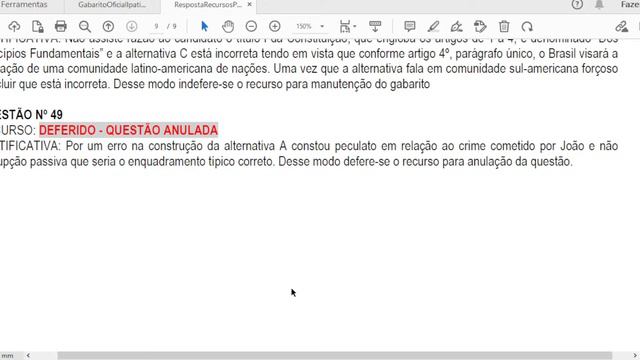Zoom out with minus icon
The height and width of the screenshot is (360, 640).
point(251,27)
